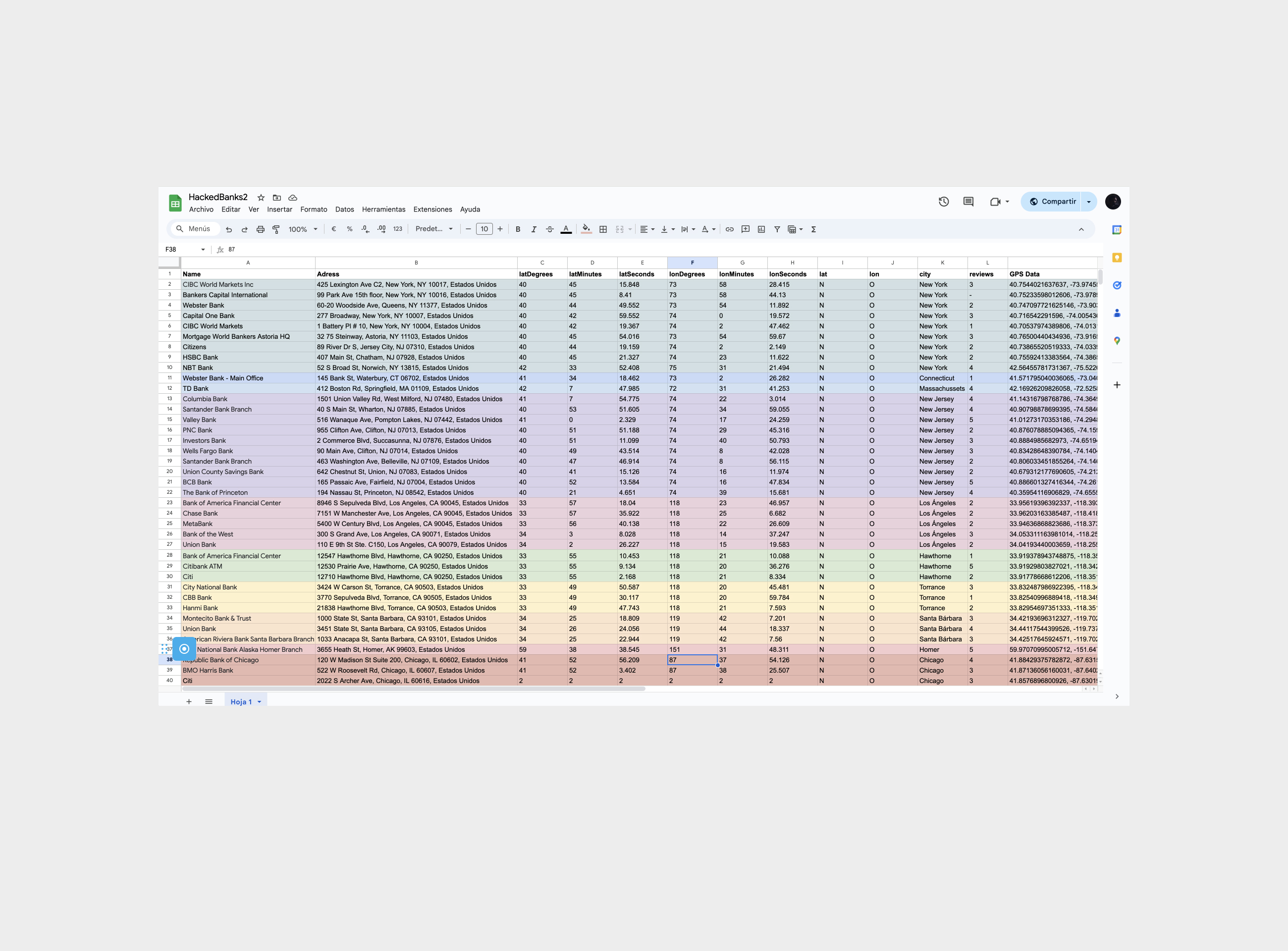Open comments panel icon

tap(968, 202)
